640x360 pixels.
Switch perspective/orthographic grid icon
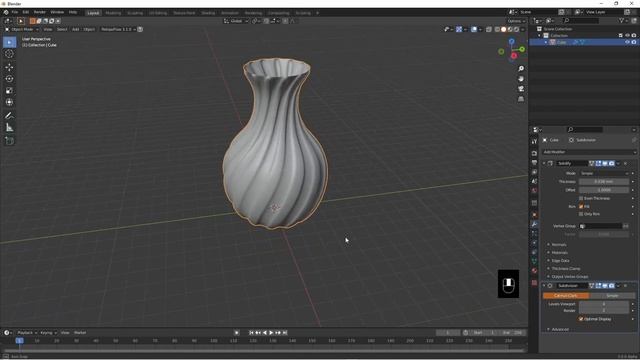tap(521, 99)
